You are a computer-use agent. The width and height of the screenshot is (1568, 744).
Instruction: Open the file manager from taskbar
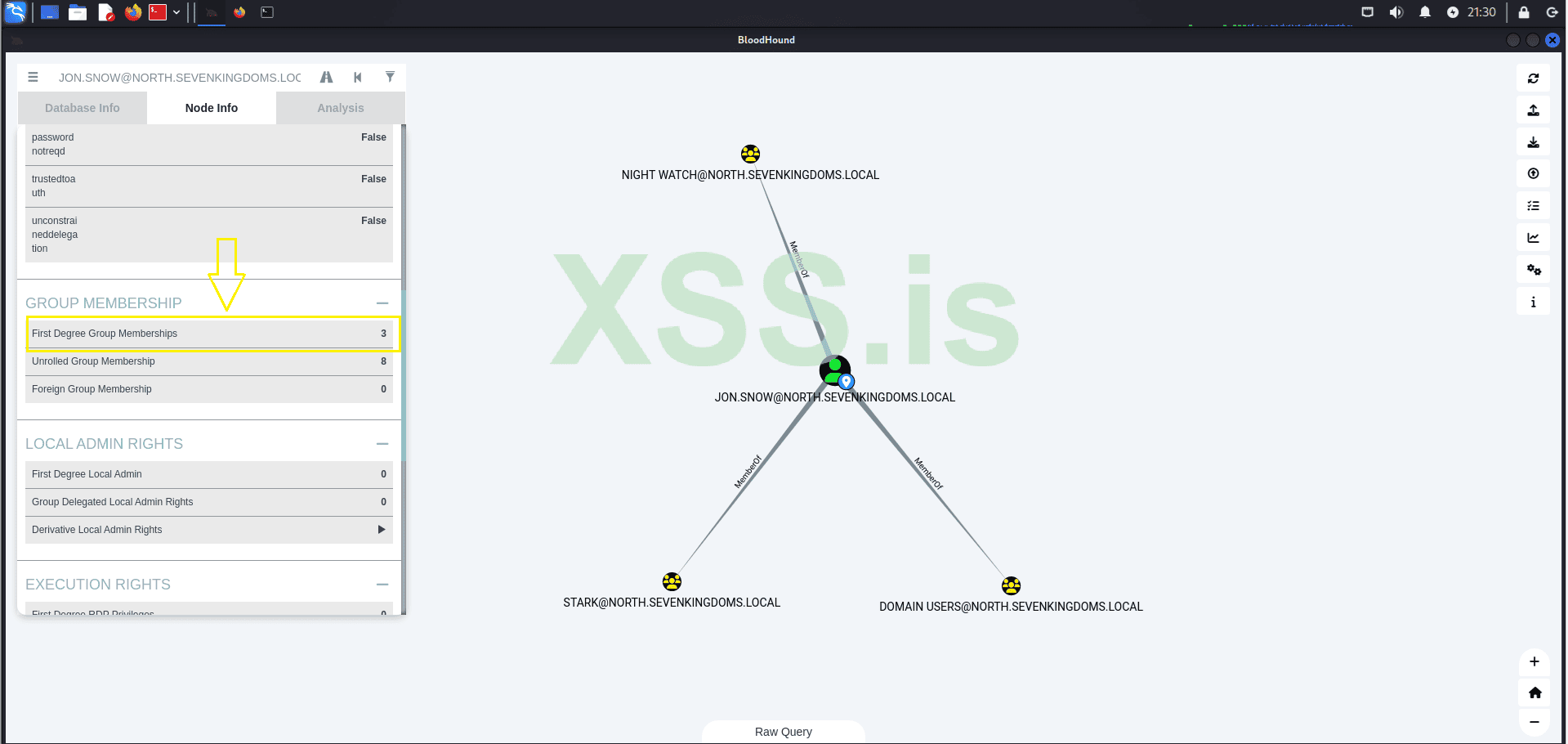[78, 12]
